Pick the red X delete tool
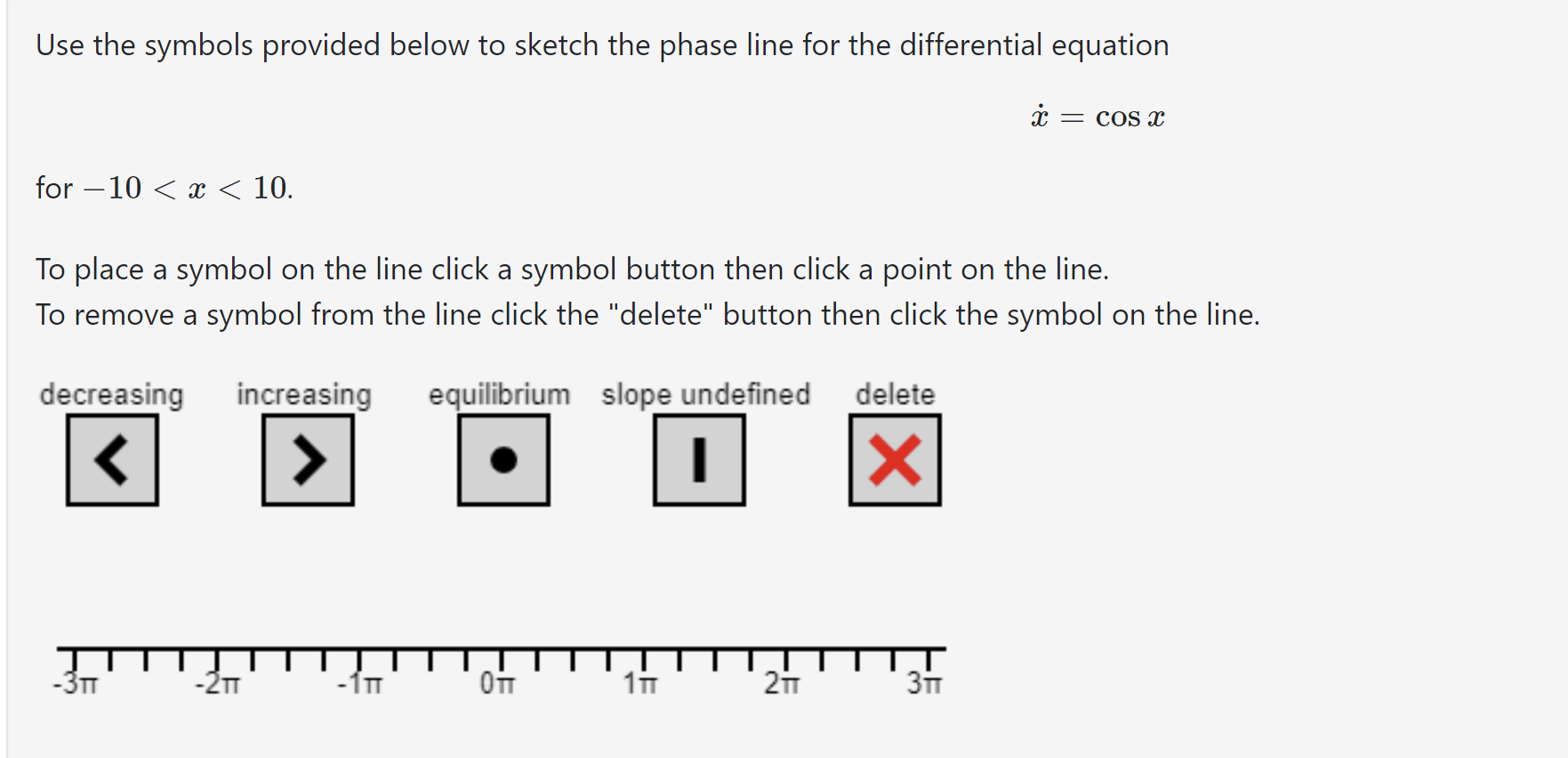 coord(895,461)
